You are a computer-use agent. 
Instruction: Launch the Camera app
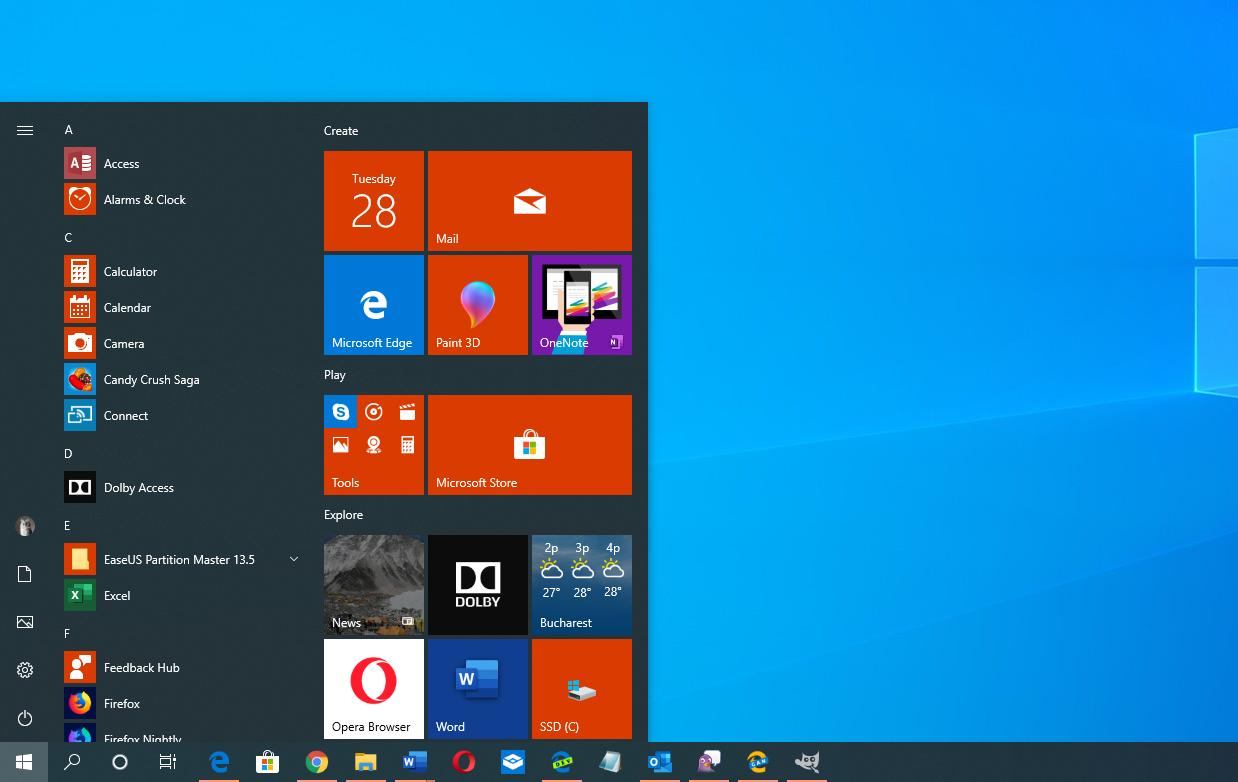click(x=180, y=344)
